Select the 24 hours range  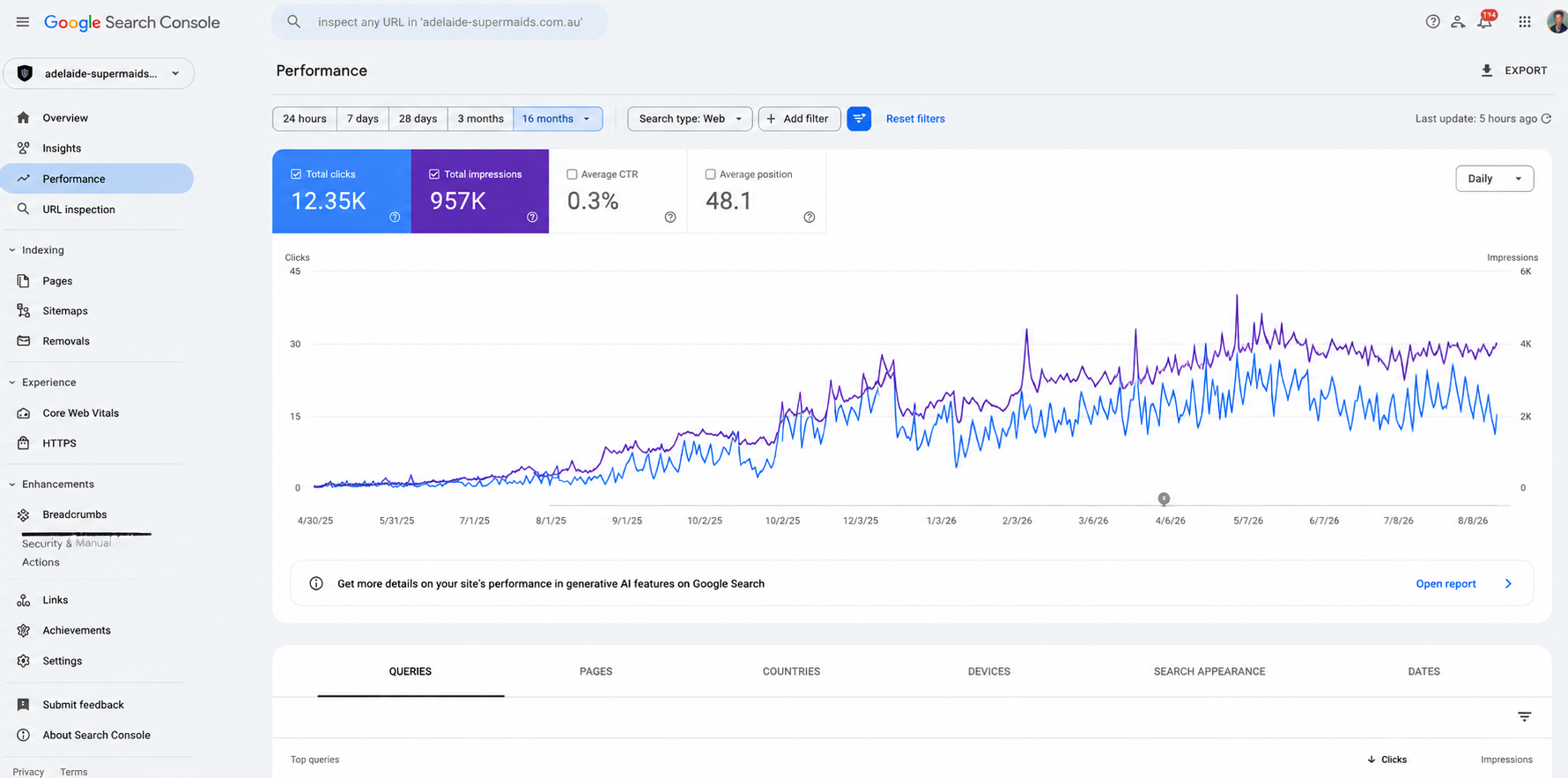click(x=305, y=119)
